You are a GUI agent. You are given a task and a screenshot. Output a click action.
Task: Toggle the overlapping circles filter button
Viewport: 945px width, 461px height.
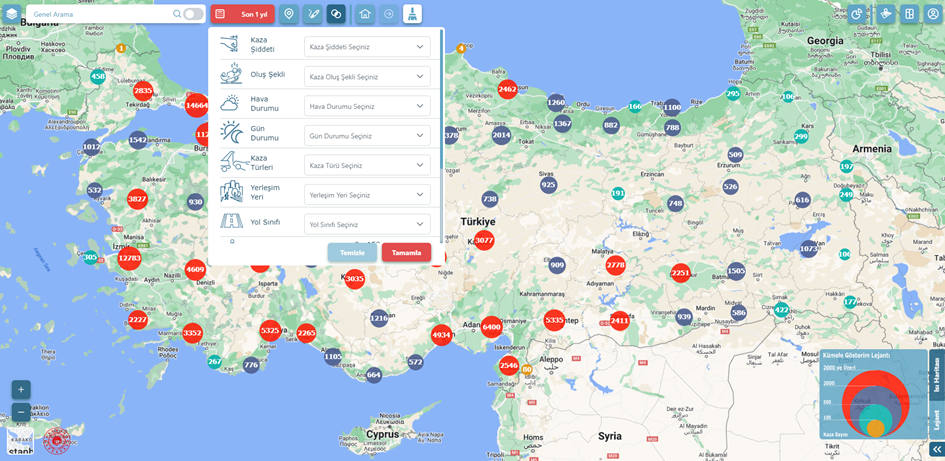pyautogui.click(x=336, y=14)
